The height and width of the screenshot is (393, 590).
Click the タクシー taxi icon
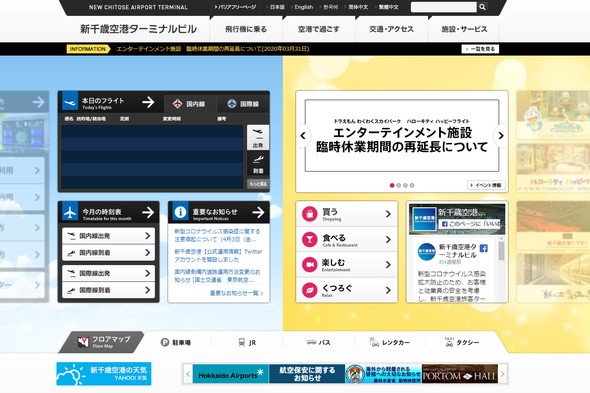449,342
